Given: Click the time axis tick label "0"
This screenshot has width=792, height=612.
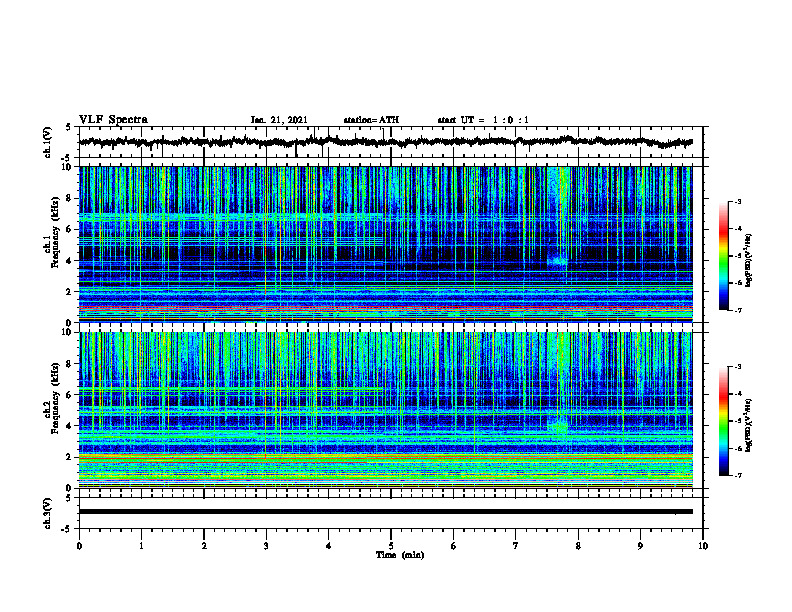Looking at the screenshot, I should pyautogui.click(x=79, y=546).
